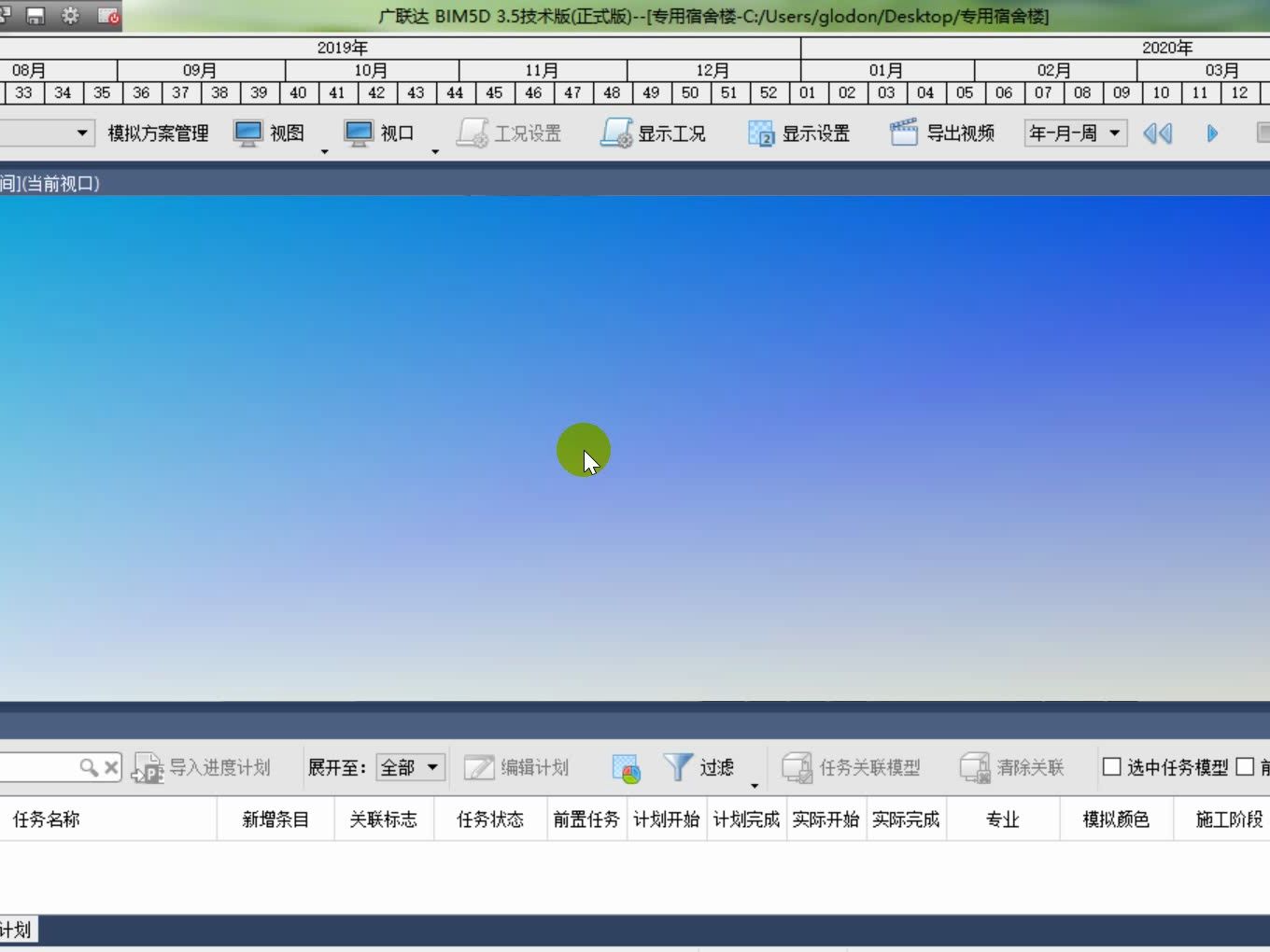Open settings gear icon in title bar
Viewport: 1270px width, 952px height.
click(70, 15)
